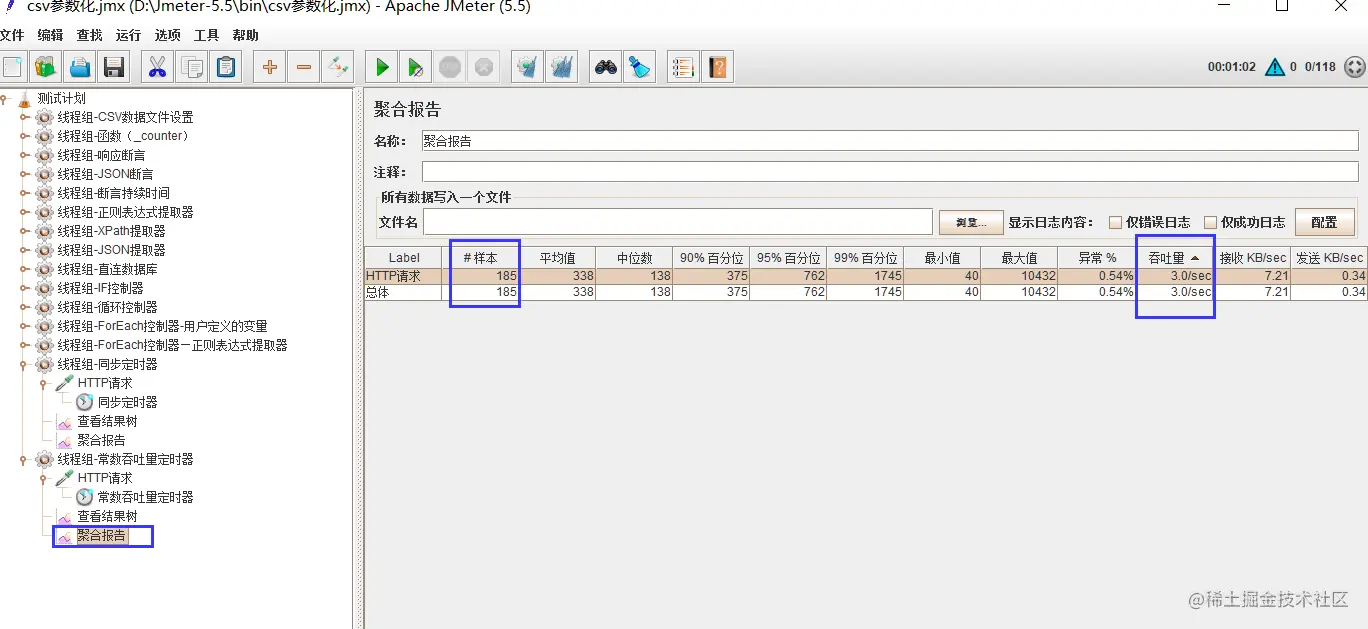1368x629 pixels.
Task: Clear all results with the double broom icon
Action: 561,67
